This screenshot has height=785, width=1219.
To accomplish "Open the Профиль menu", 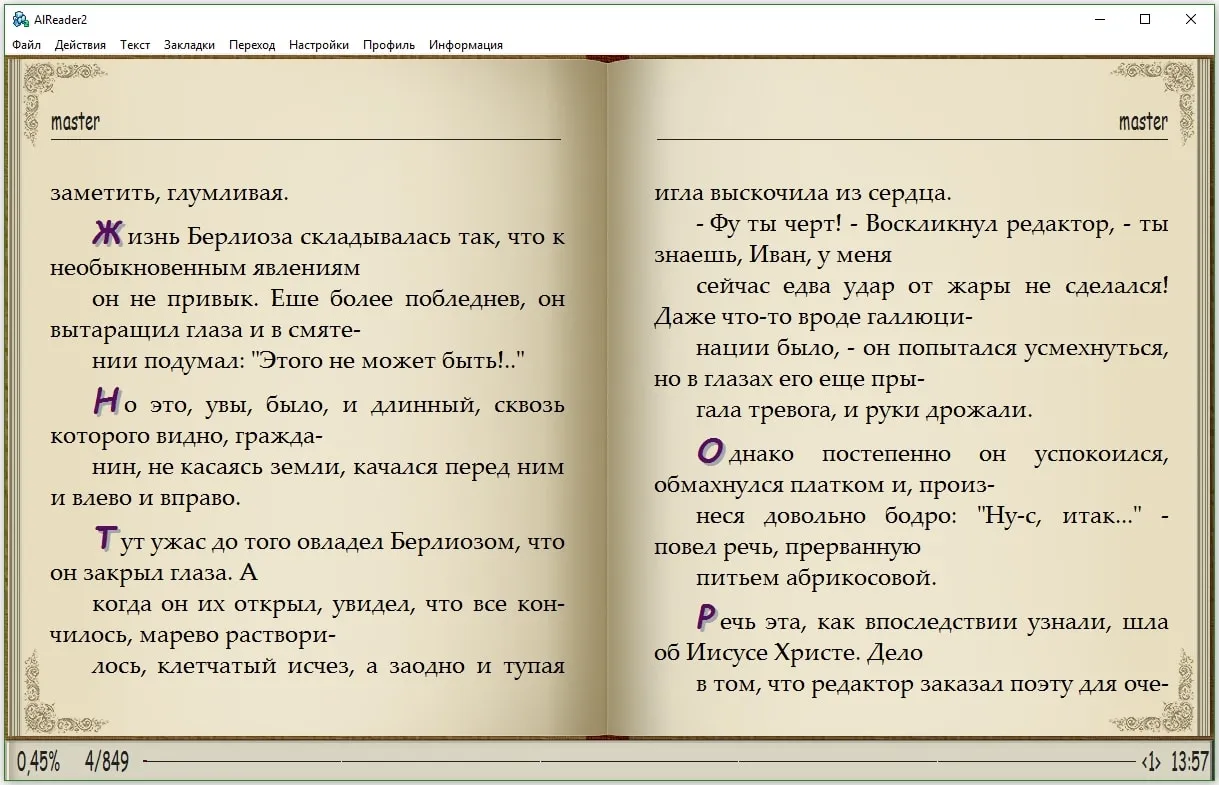I will click(389, 45).
